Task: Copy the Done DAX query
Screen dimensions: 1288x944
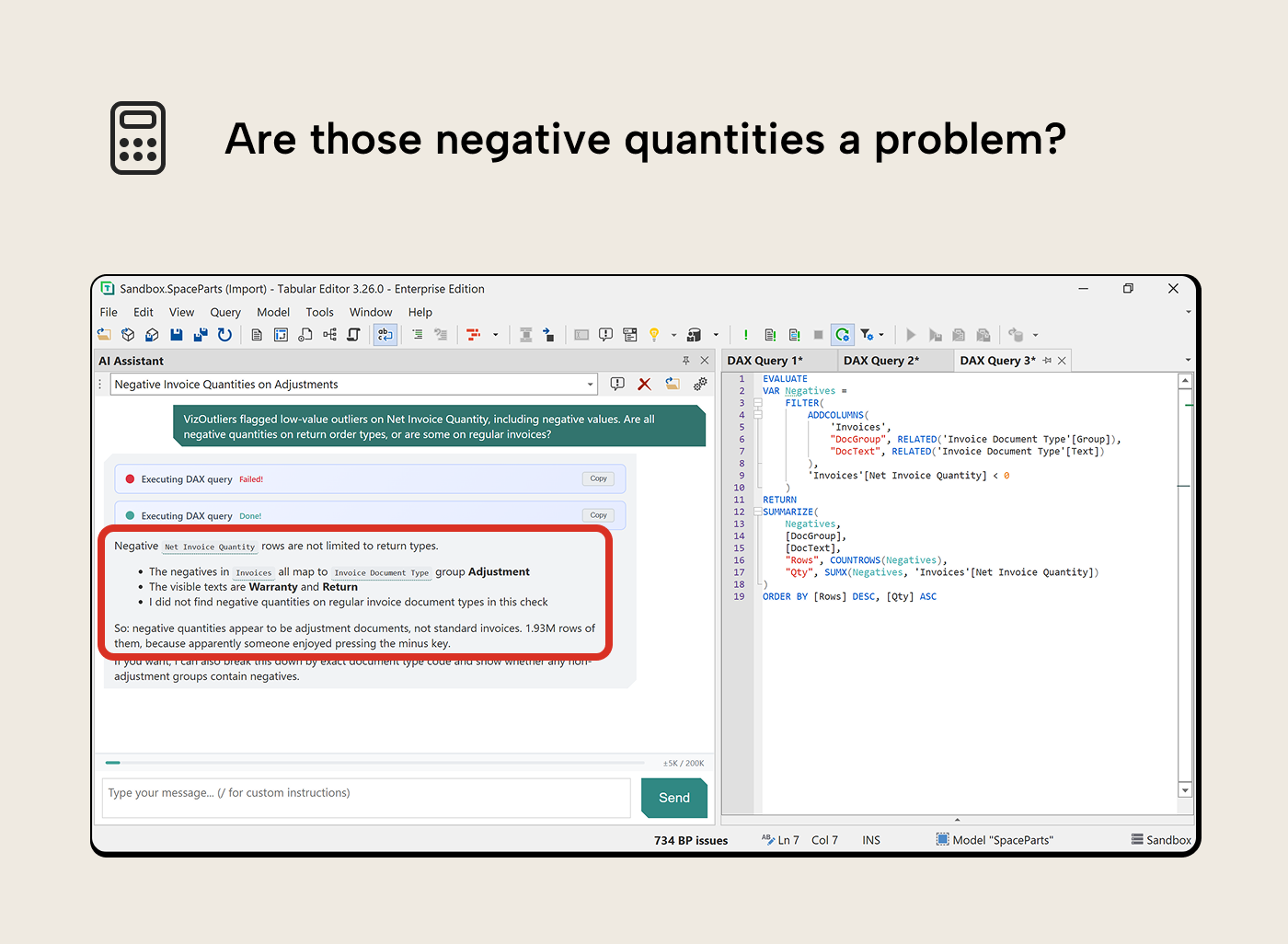Action: coord(598,515)
